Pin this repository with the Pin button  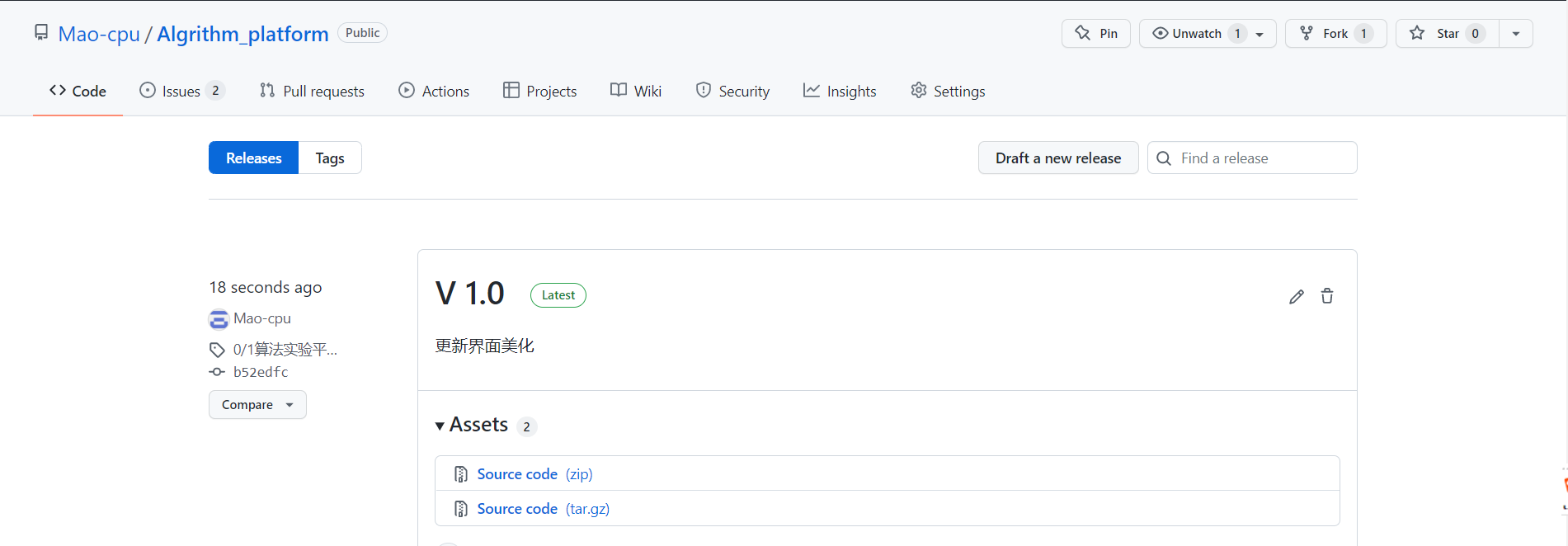[1095, 34]
